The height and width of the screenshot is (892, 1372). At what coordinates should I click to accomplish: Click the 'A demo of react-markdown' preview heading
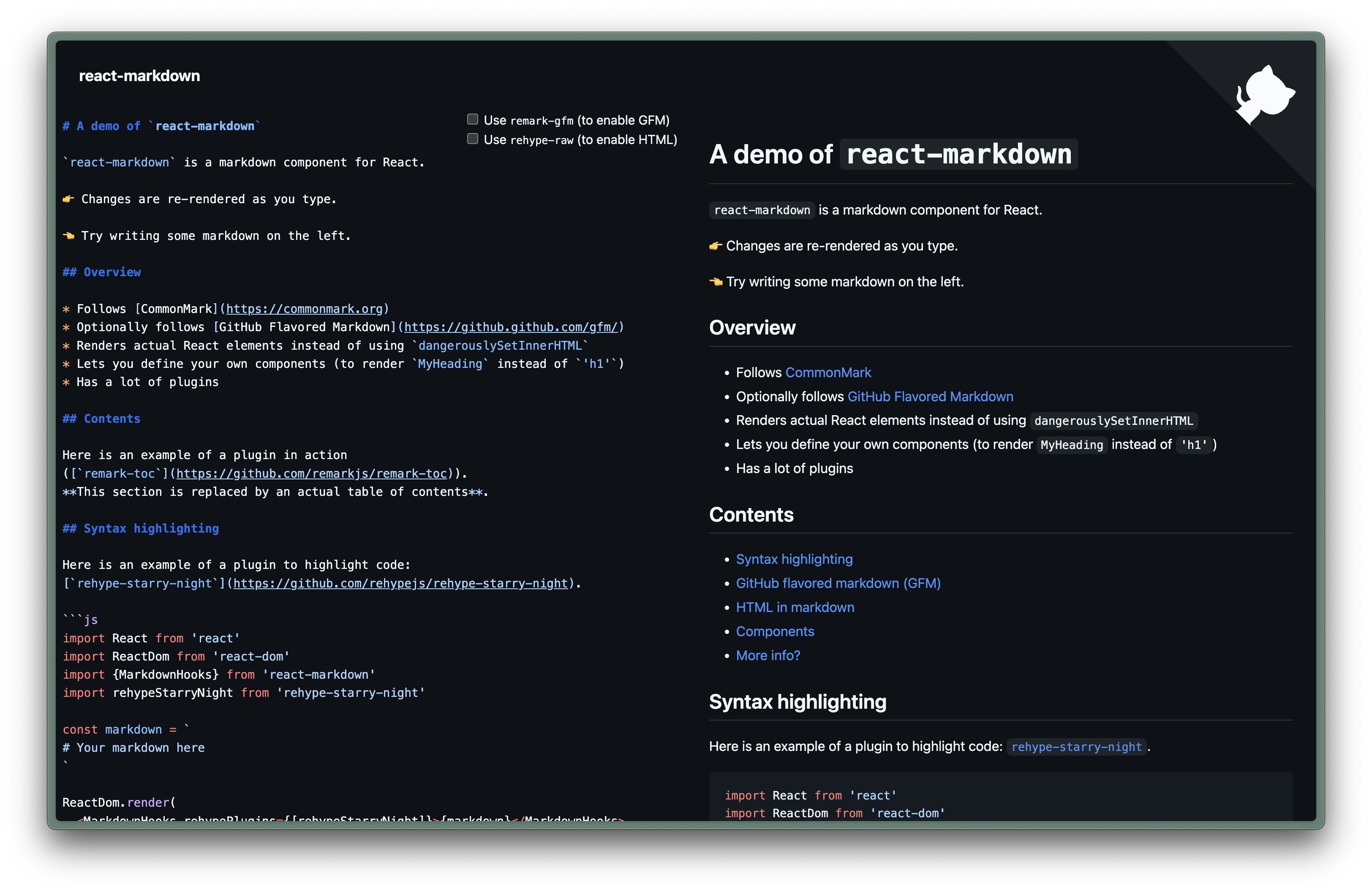[893, 155]
